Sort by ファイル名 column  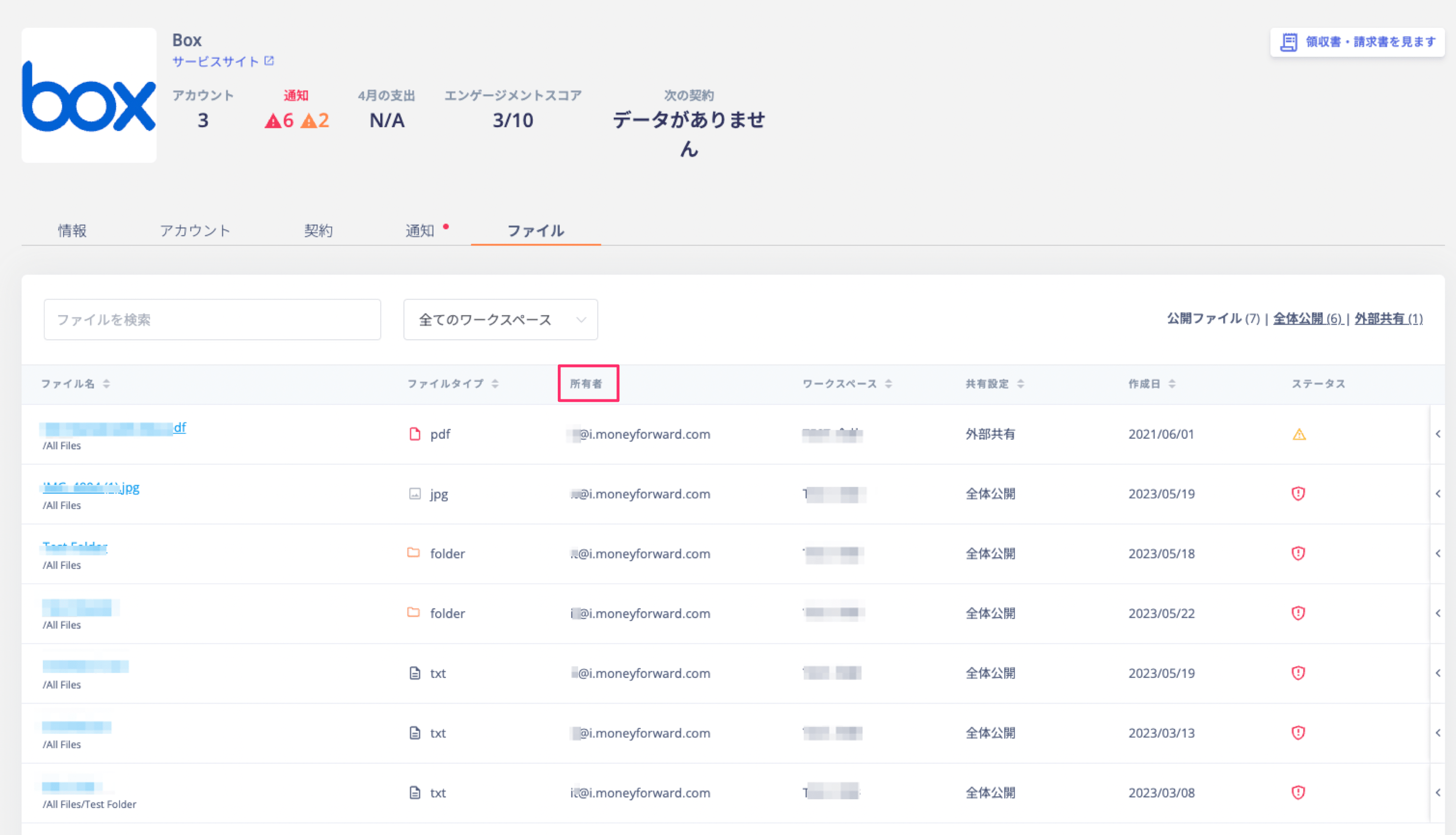tap(75, 384)
